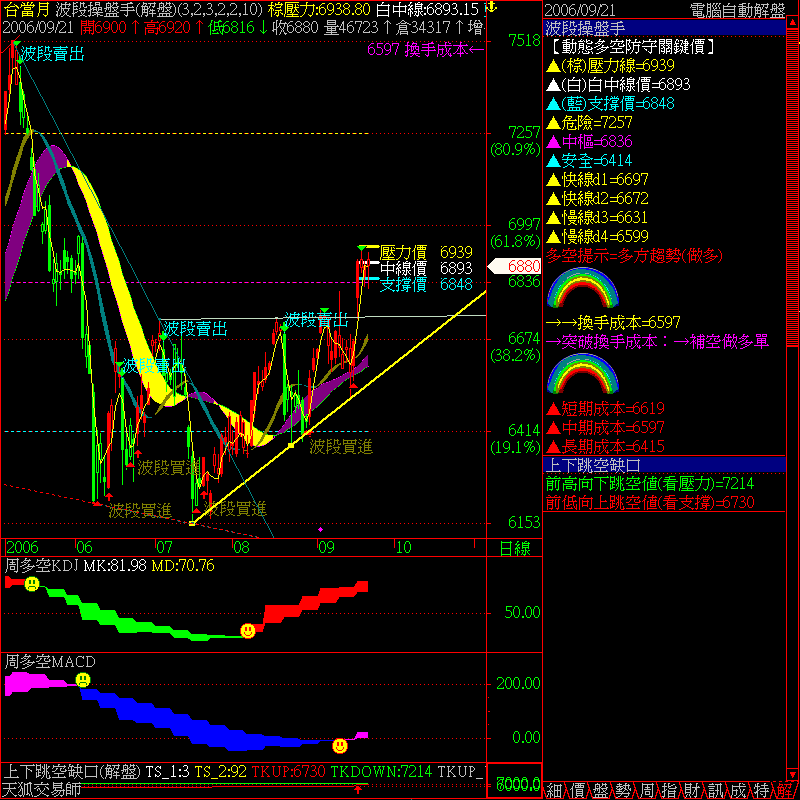Click the 天狐交易師 label at bottom left
Image resolution: width=800 pixels, height=800 pixels.
coord(42,790)
